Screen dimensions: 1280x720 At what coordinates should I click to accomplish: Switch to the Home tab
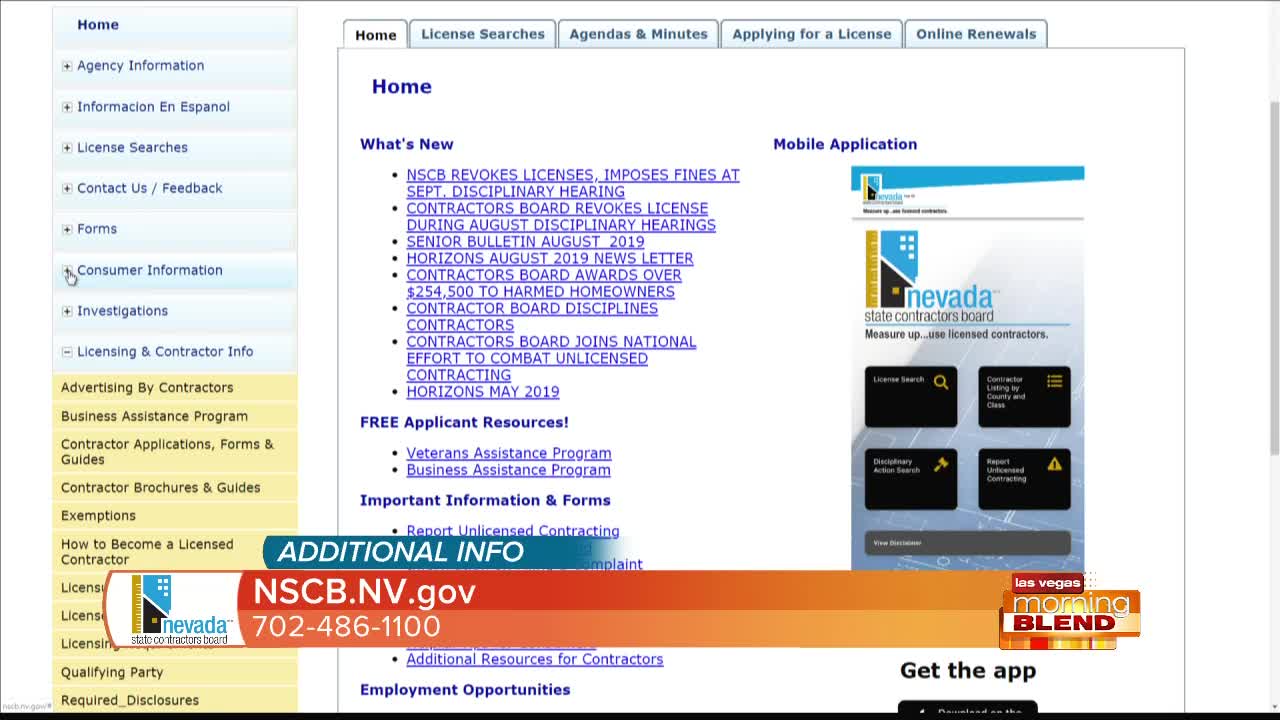pyautogui.click(x=375, y=34)
